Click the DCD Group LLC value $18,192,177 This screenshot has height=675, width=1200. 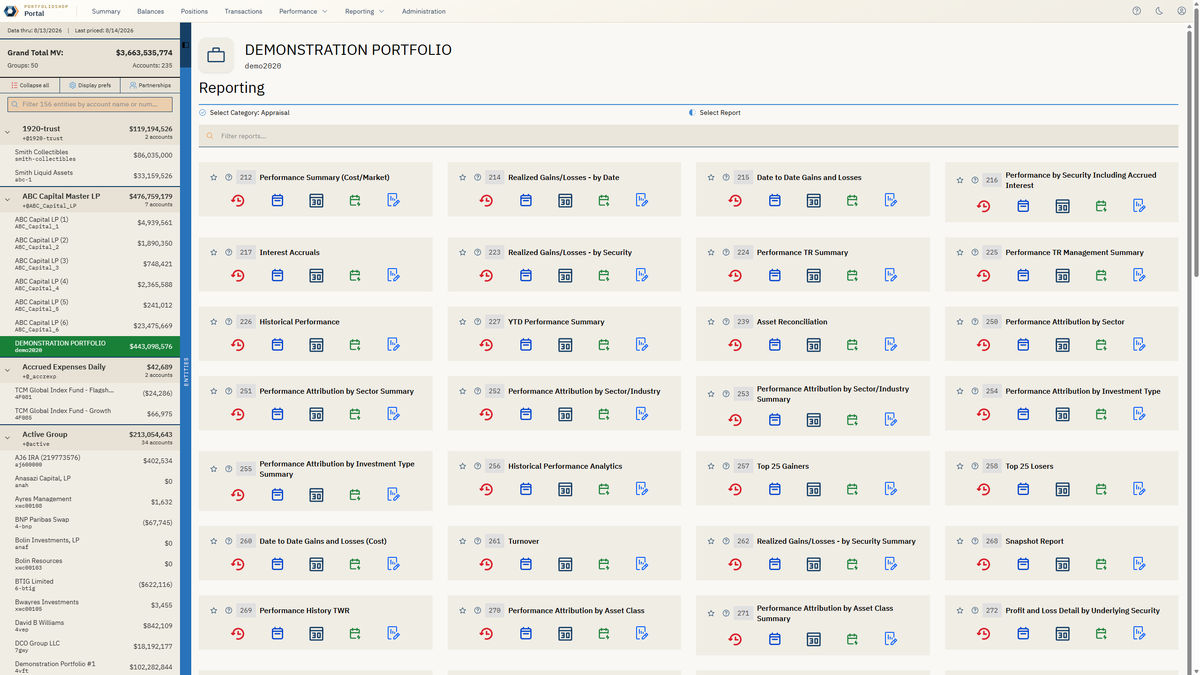click(x=152, y=646)
